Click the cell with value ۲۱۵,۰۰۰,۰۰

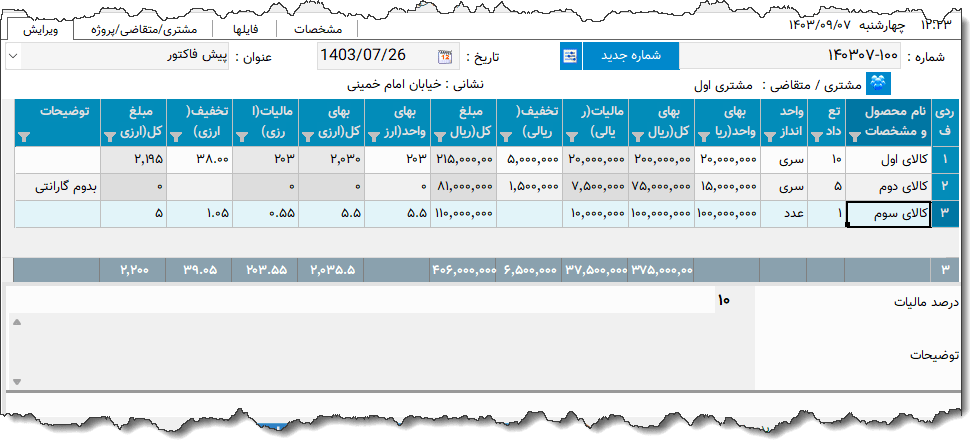coord(463,160)
